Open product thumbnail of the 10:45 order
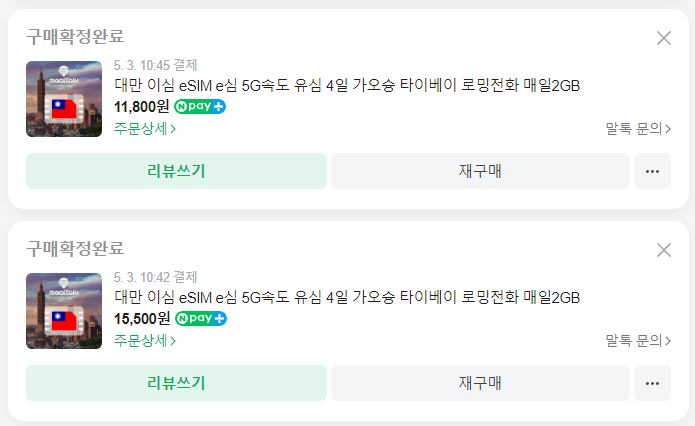Viewport: 695px width, 426px height. 64,99
